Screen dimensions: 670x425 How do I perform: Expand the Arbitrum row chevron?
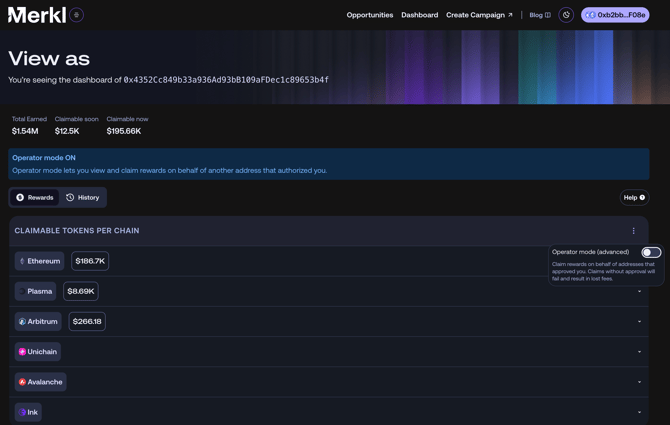pyautogui.click(x=639, y=322)
